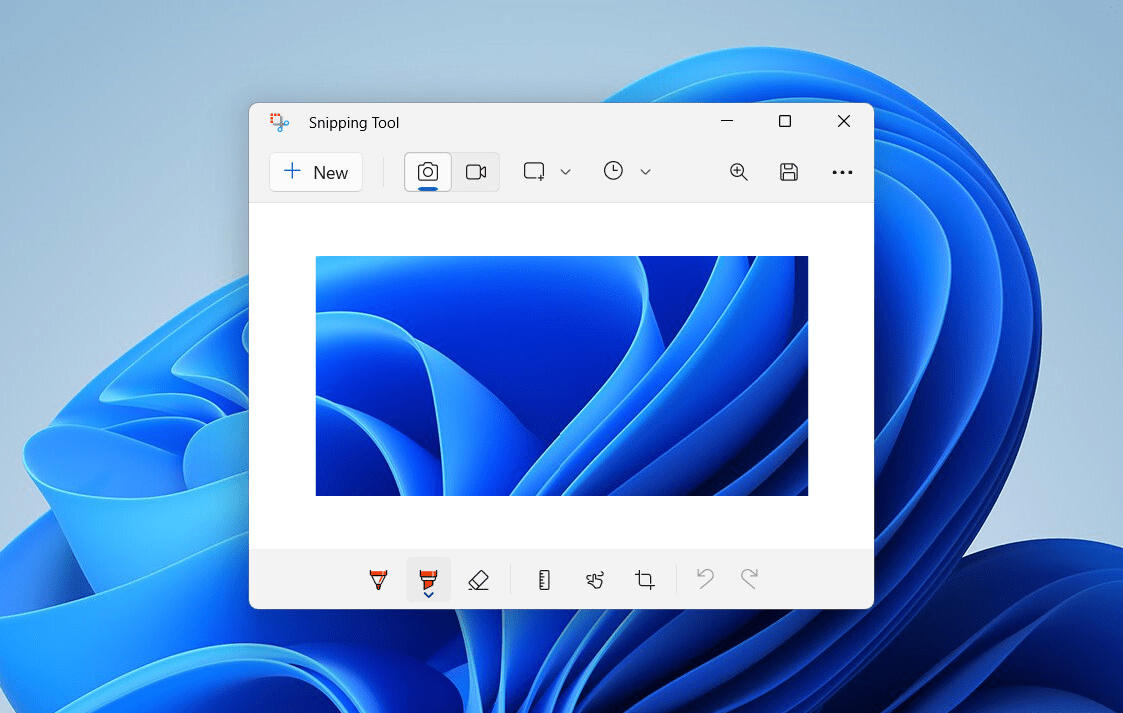Maximize the Snipping Tool window
This screenshot has height=713, width=1123.
[x=785, y=122]
